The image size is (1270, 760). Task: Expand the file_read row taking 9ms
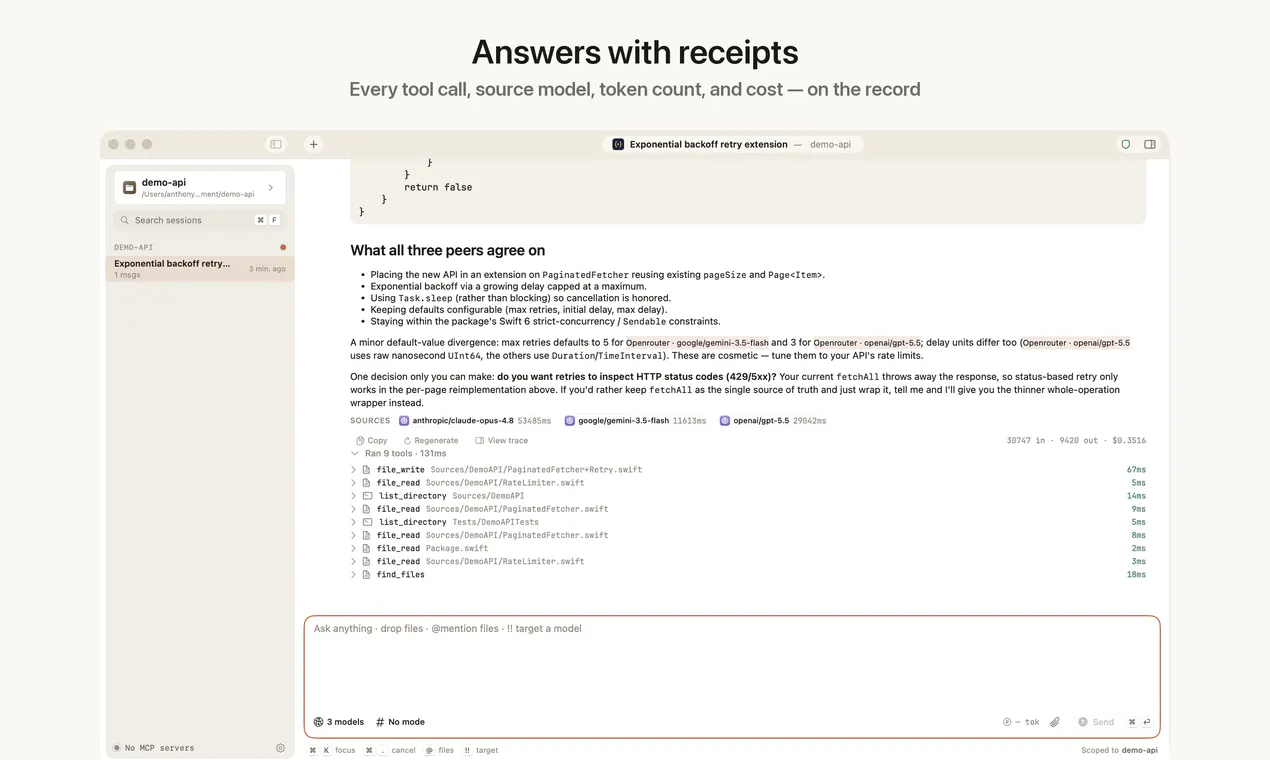(x=748, y=508)
